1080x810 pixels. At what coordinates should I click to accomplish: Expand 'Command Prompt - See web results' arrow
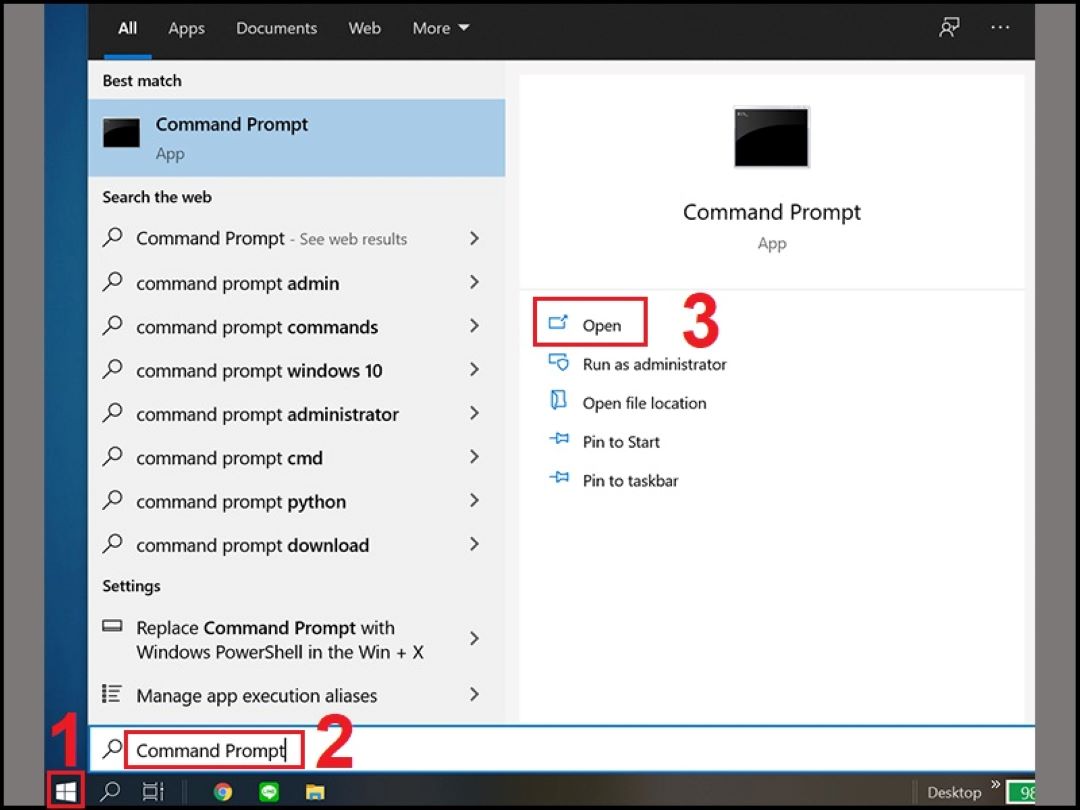click(474, 238)
